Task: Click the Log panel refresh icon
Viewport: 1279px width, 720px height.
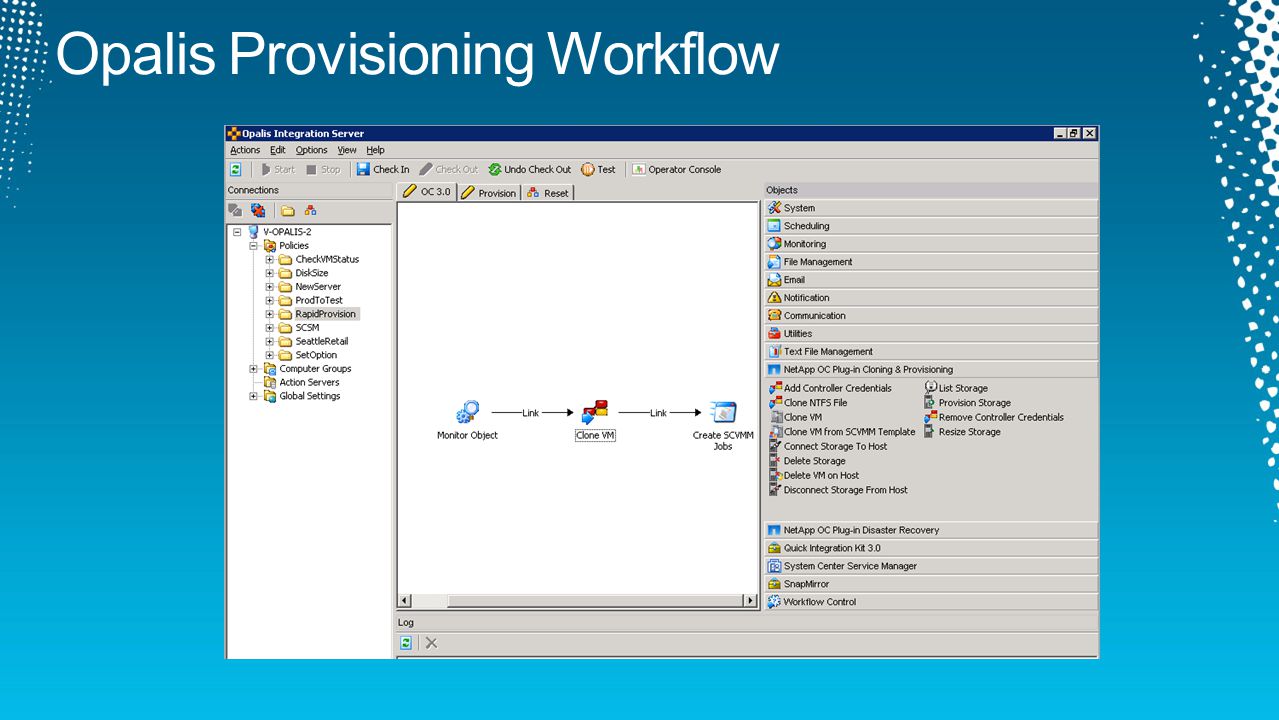Action: [406, 643]
